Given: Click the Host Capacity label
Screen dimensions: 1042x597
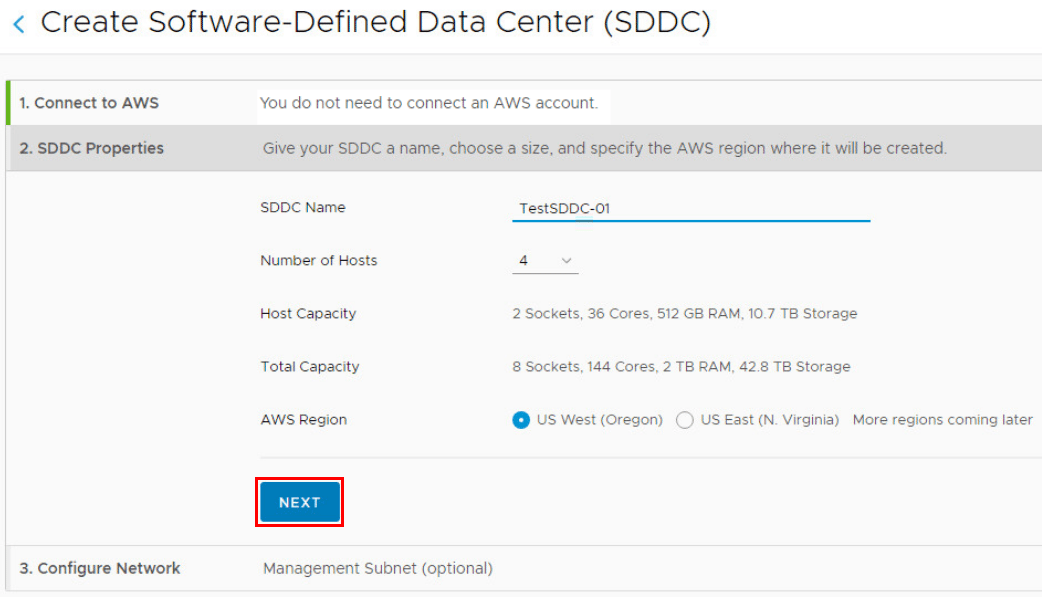Looking at the screenshot, I should coord(308,314).
